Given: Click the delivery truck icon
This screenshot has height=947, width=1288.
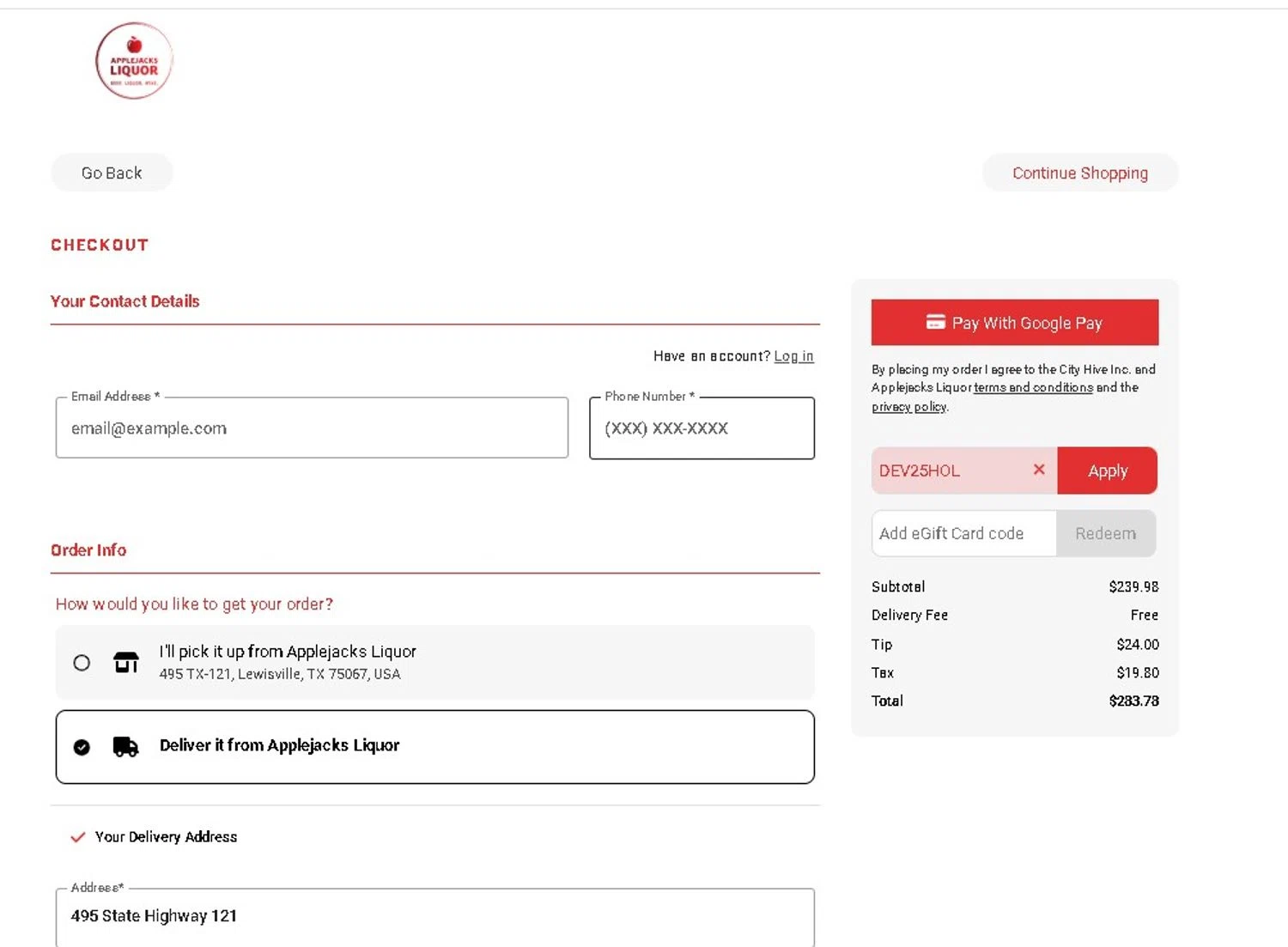Looking at the screenshot, I should click(x=126, y=746).
